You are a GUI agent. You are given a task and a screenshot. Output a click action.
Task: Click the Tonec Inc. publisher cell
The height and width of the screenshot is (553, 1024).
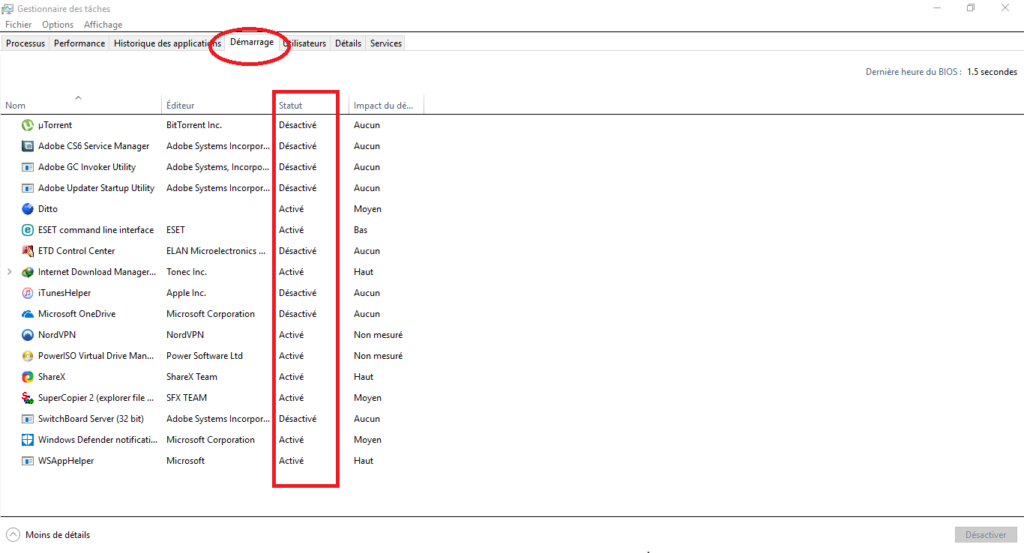[x=186, y=272]
